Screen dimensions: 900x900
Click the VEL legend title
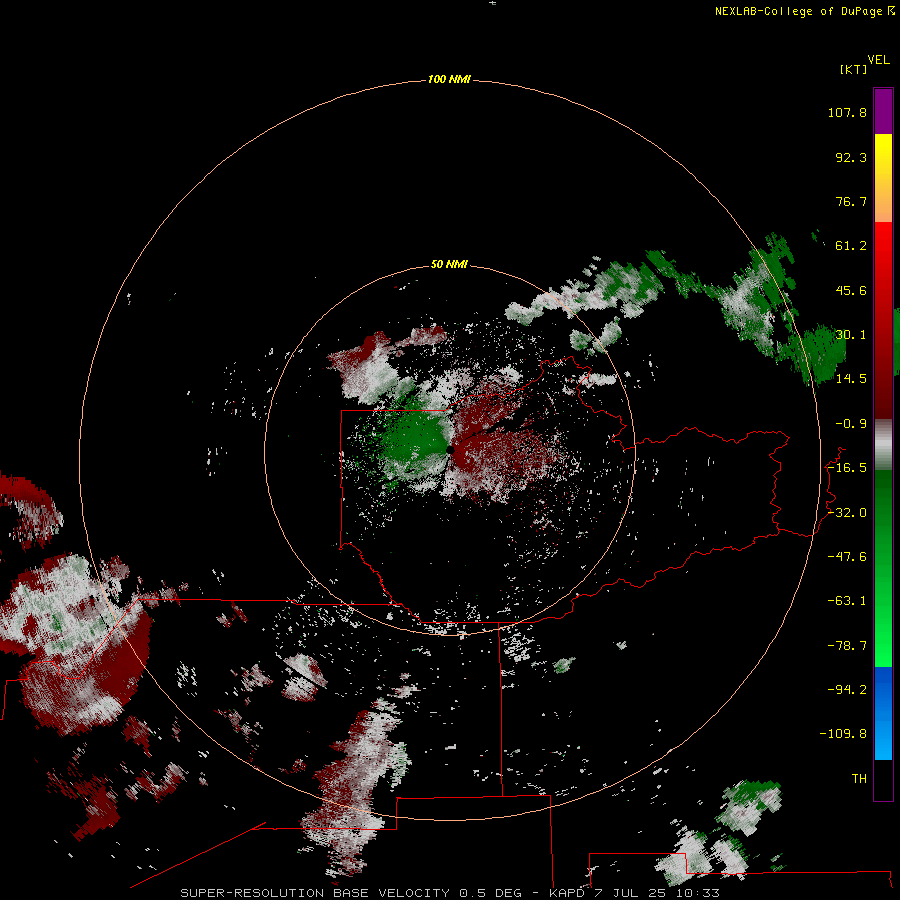point(878,60)
